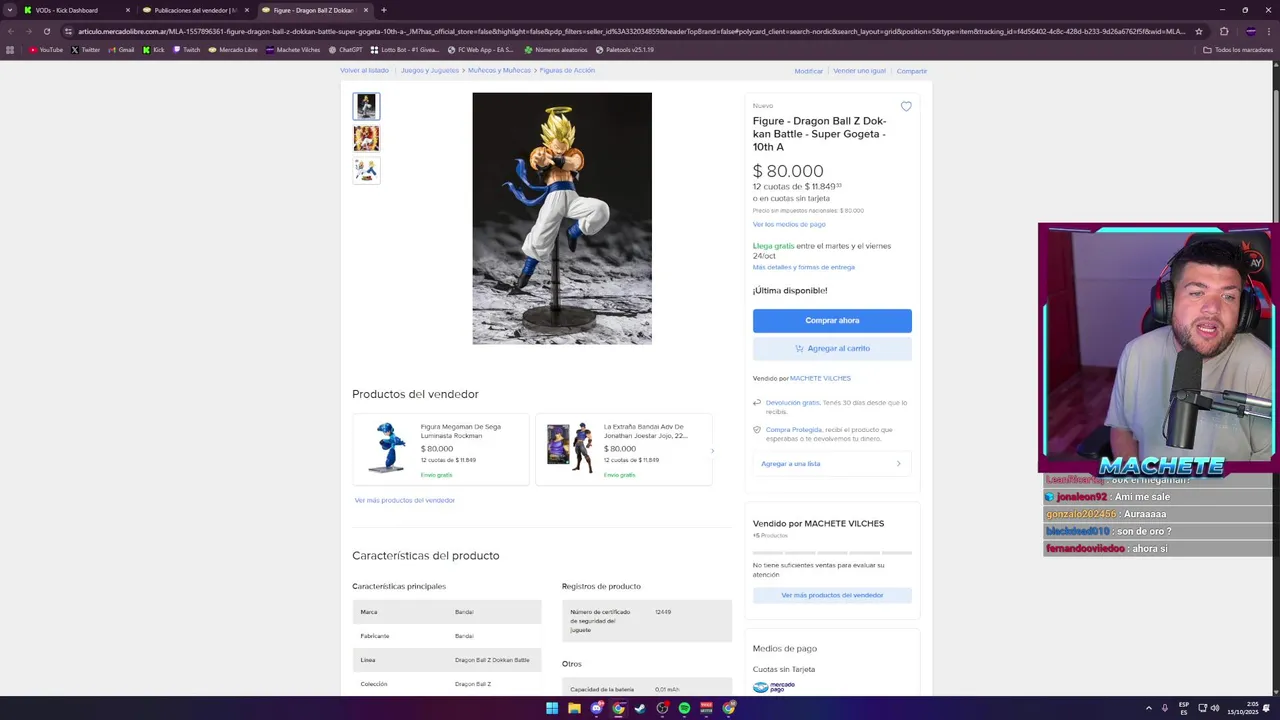The height and width of the screenshot is (720, 1280).
Task: Click Agregar al carrito button
Action: (x=832, y=348)
